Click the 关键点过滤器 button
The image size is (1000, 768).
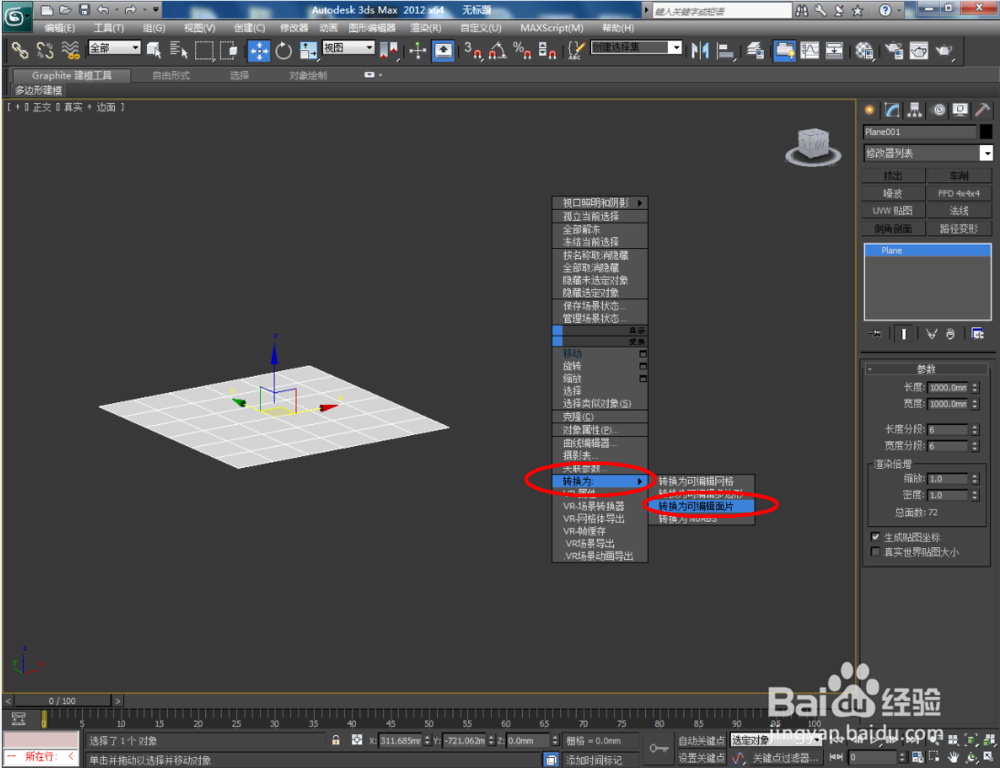click(784, 758)
